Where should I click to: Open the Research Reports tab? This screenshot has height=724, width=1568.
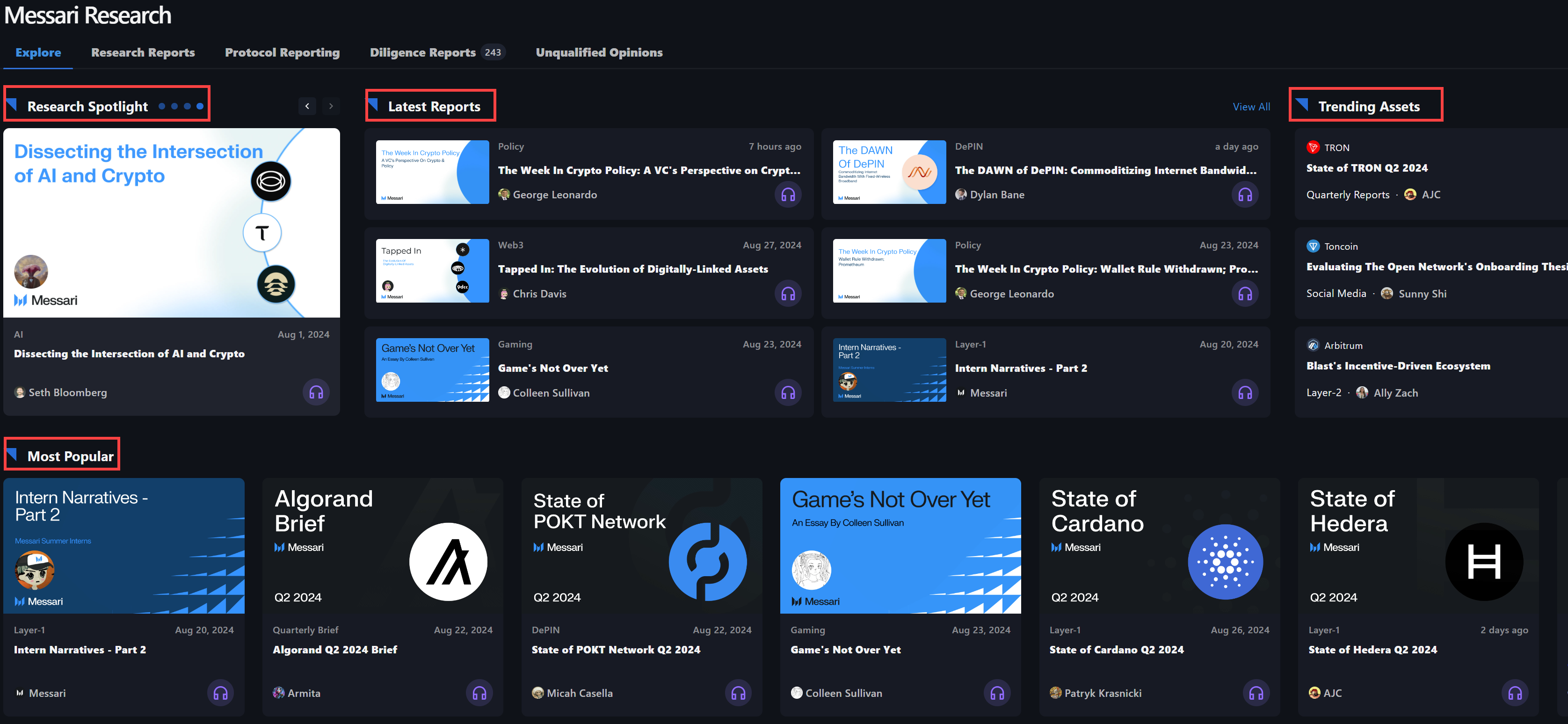coord(143,52)
